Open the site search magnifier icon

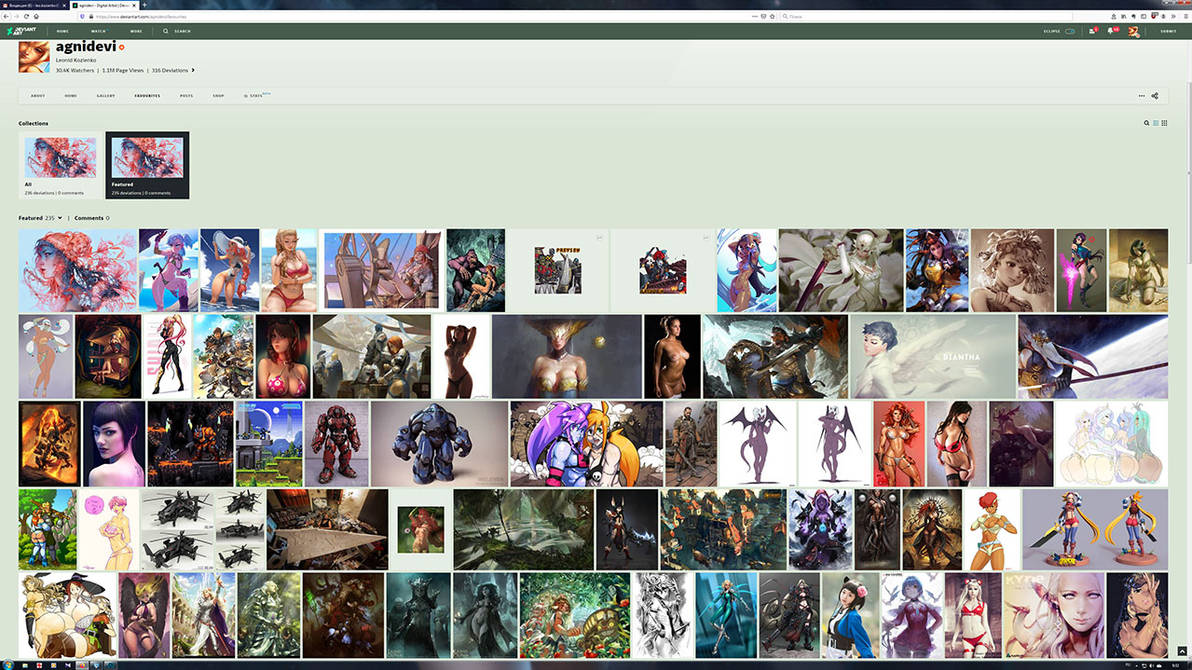(x=165, y=31)
